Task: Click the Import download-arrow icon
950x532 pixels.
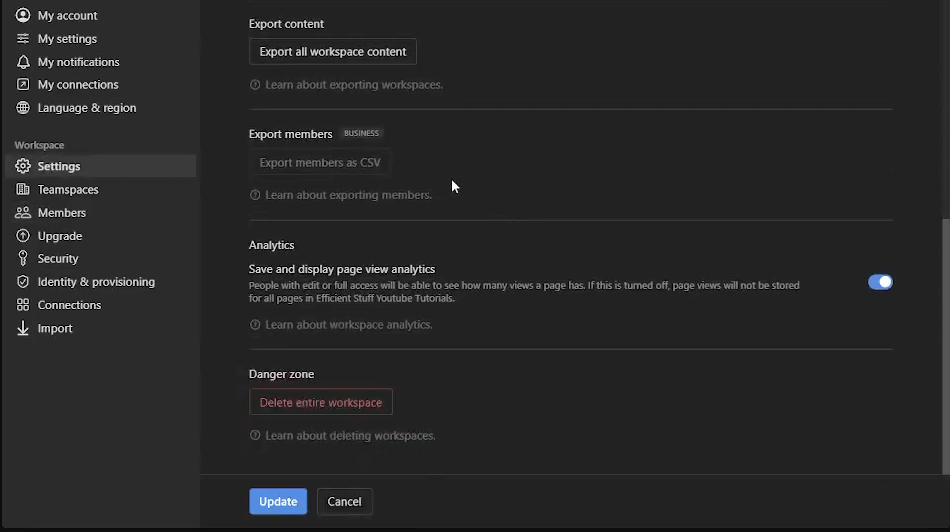Action: [x=22, y=328]
